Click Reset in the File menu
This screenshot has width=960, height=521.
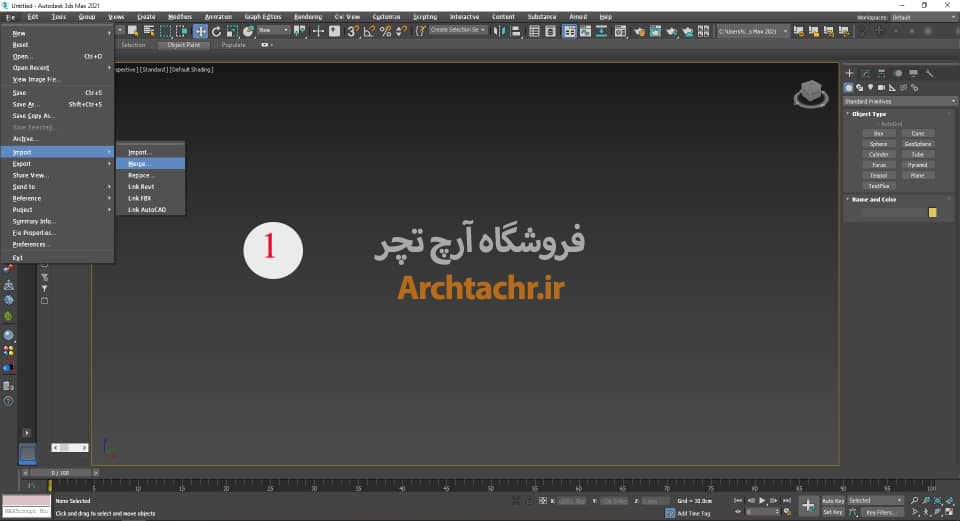coord(57,45)
